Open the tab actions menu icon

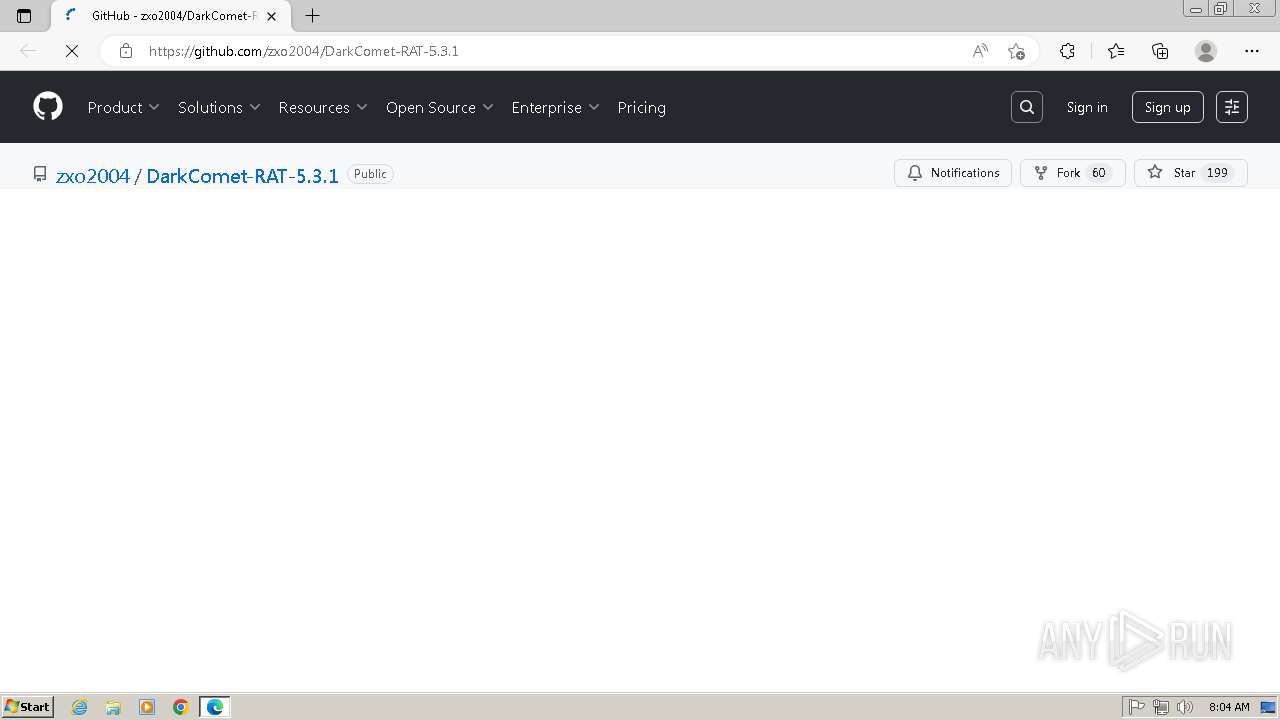[x=24, y=16]
